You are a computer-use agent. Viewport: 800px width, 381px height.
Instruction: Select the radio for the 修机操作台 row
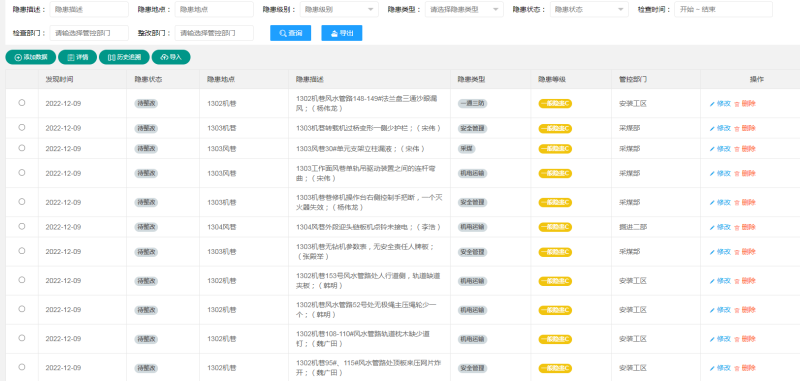(22, 201)
